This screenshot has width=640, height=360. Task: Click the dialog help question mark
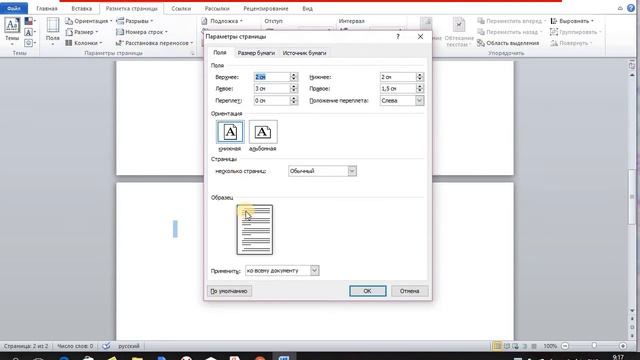pyautogui.click(x=398, y=37)
